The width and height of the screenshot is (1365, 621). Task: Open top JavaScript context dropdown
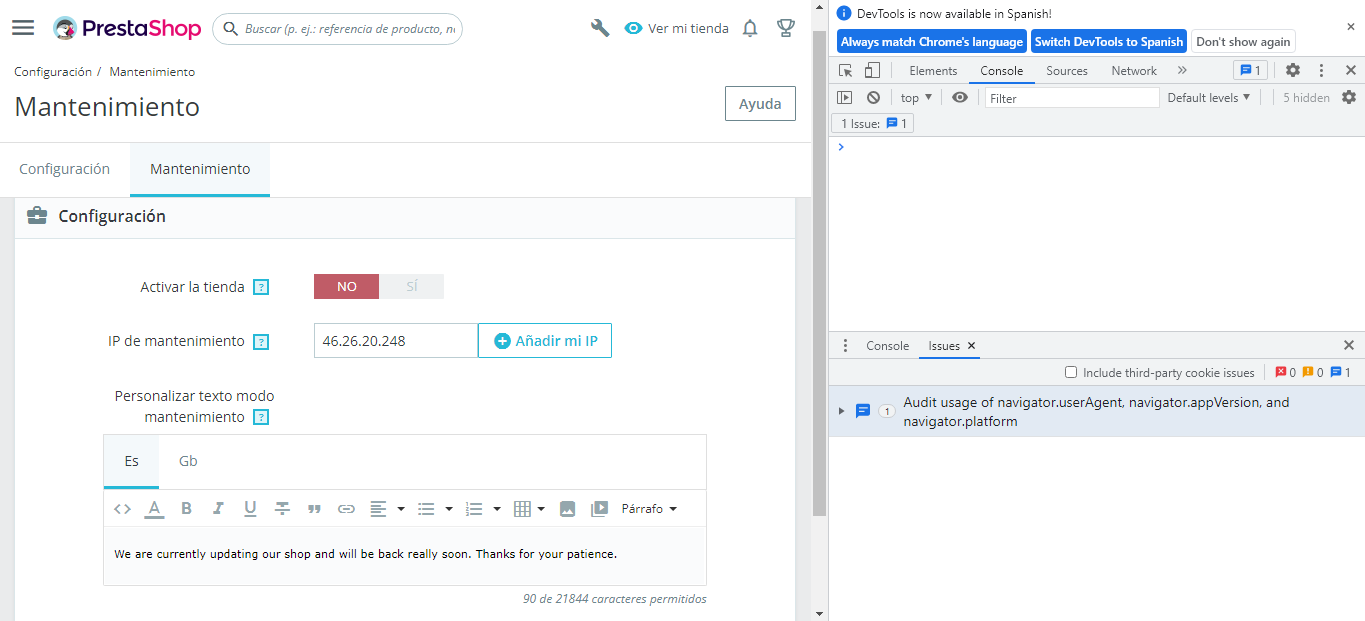click(x=916, y=98)
